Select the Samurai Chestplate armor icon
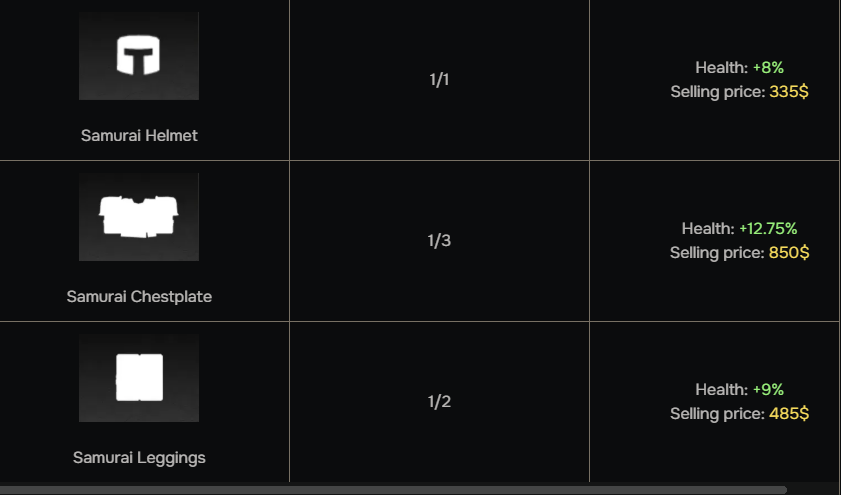Screen dimensions: 841x495 tap(139, 217)
